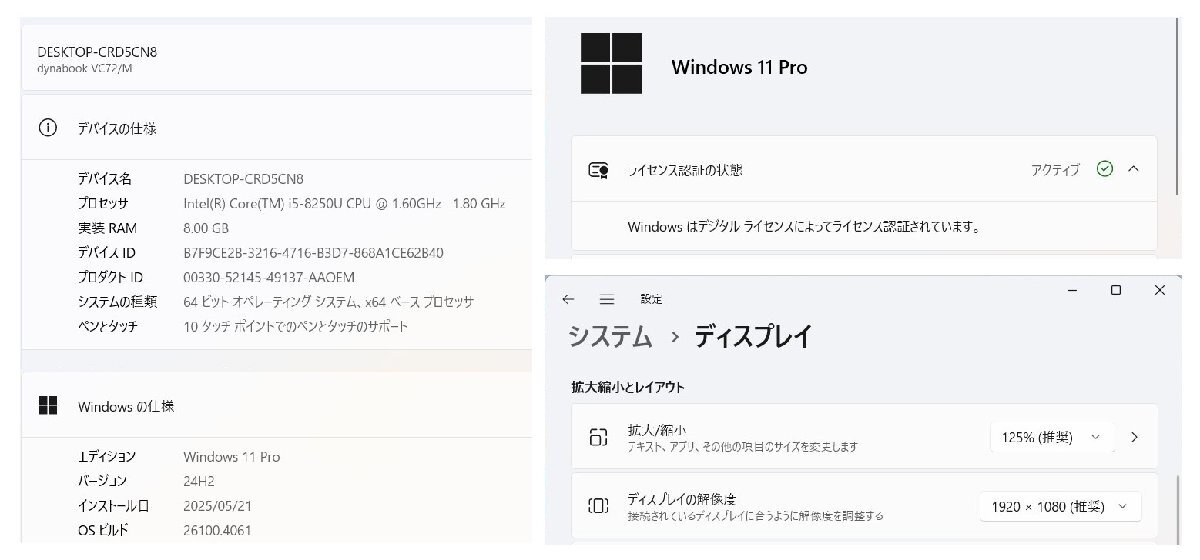Click the 拡大縮小とレイアウト heading
Viewport: 1200px width, 560px height.
pos(628,387)
